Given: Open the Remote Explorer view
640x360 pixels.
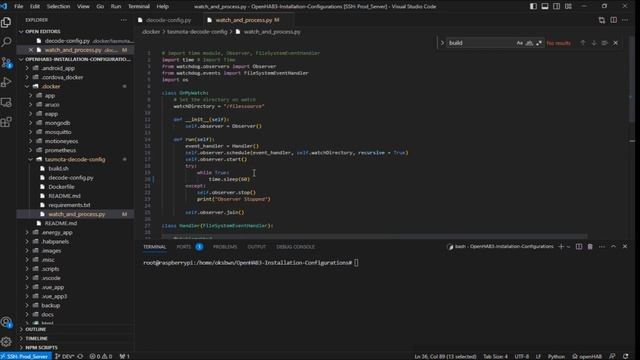Looking at the screenshot, I should point(6,102).
